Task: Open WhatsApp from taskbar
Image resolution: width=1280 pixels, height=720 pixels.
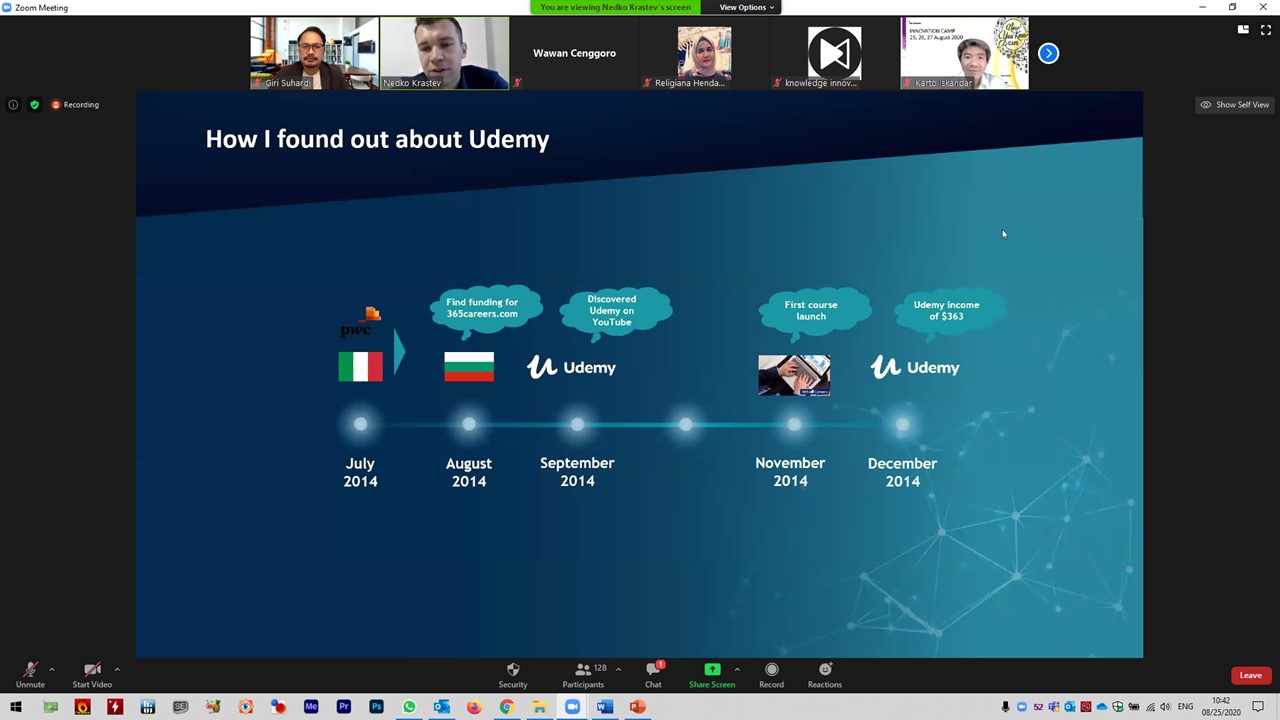Action: (x=409, y=707)
